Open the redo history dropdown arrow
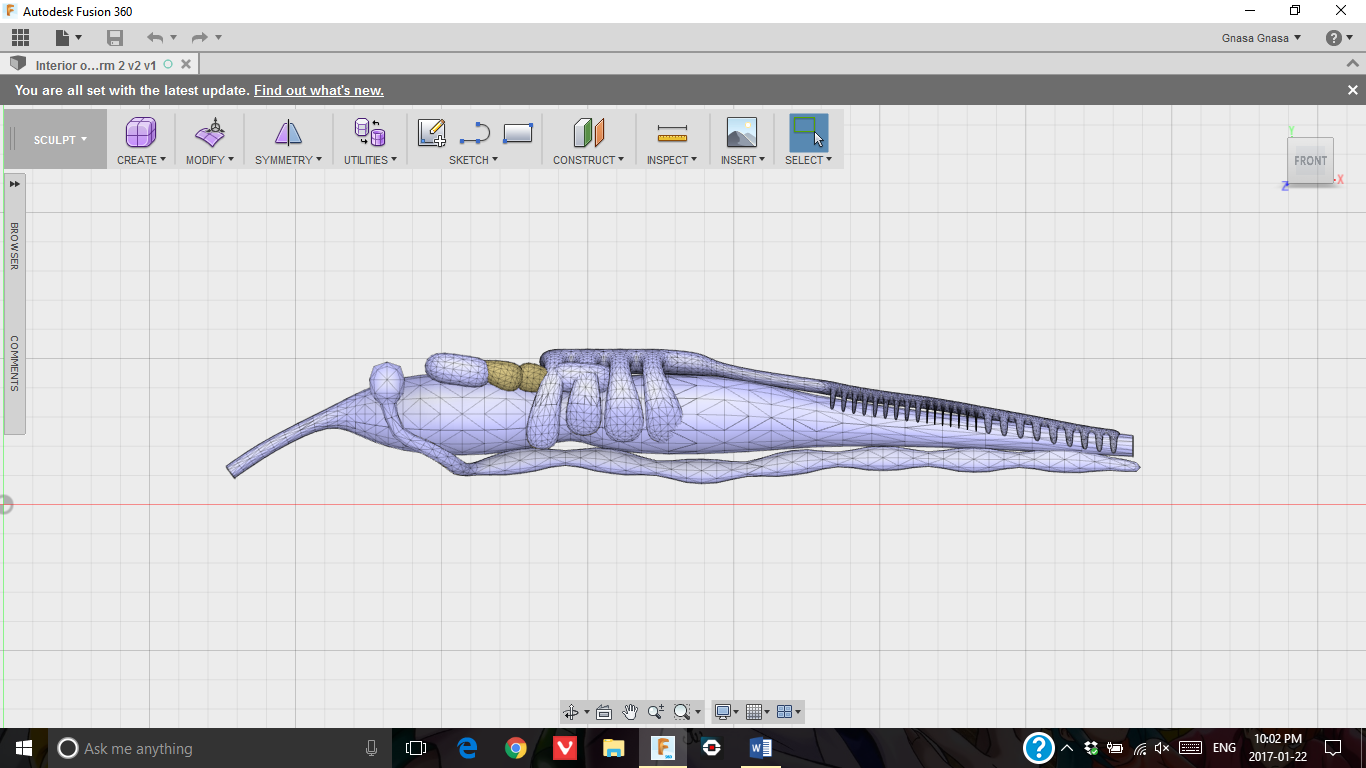This screenshot has width=1366, height=768. (218, 38)
